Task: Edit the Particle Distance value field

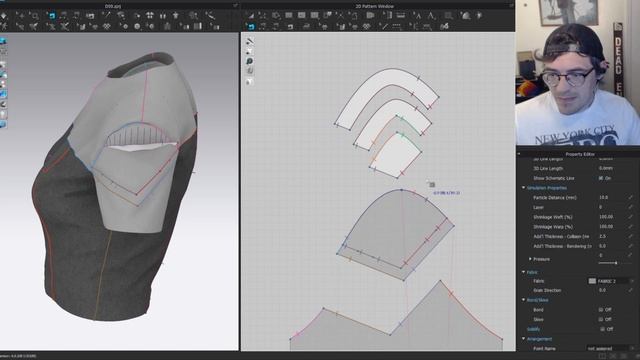Action: tap(611, 197)
